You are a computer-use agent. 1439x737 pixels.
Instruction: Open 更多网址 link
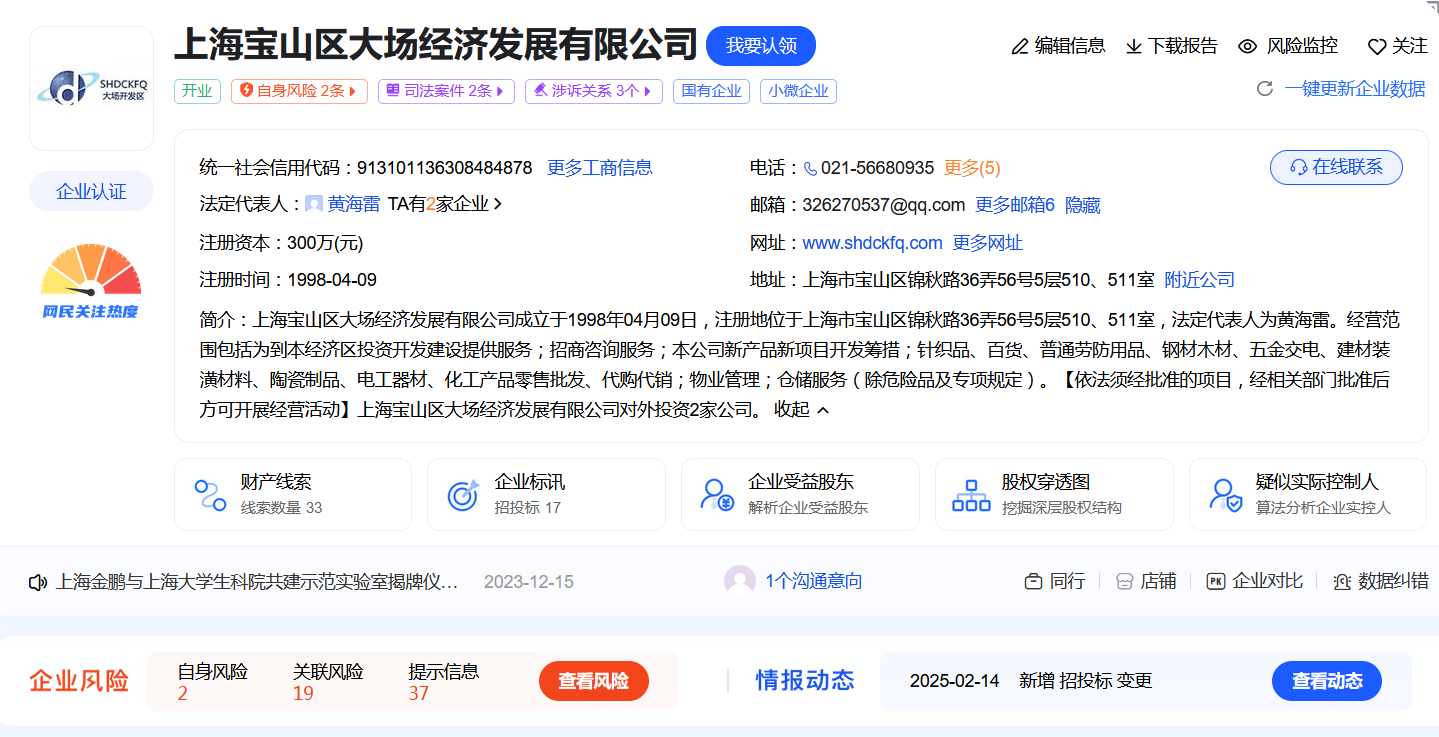[x=988, y=243]
